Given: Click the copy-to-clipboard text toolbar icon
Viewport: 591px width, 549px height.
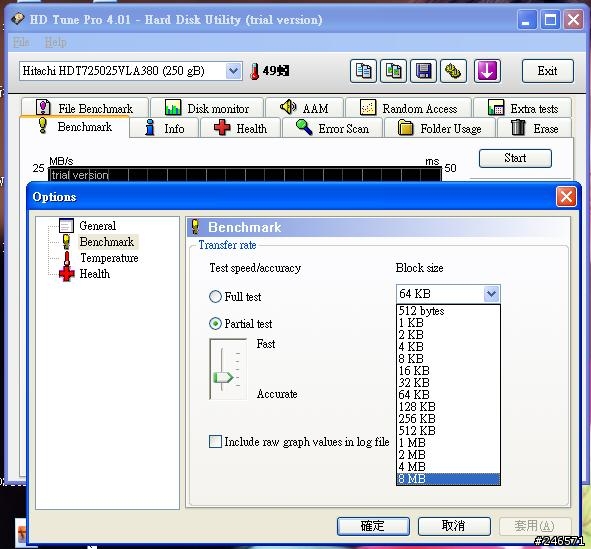Looking at the screenshot, I should pos(363,71).
